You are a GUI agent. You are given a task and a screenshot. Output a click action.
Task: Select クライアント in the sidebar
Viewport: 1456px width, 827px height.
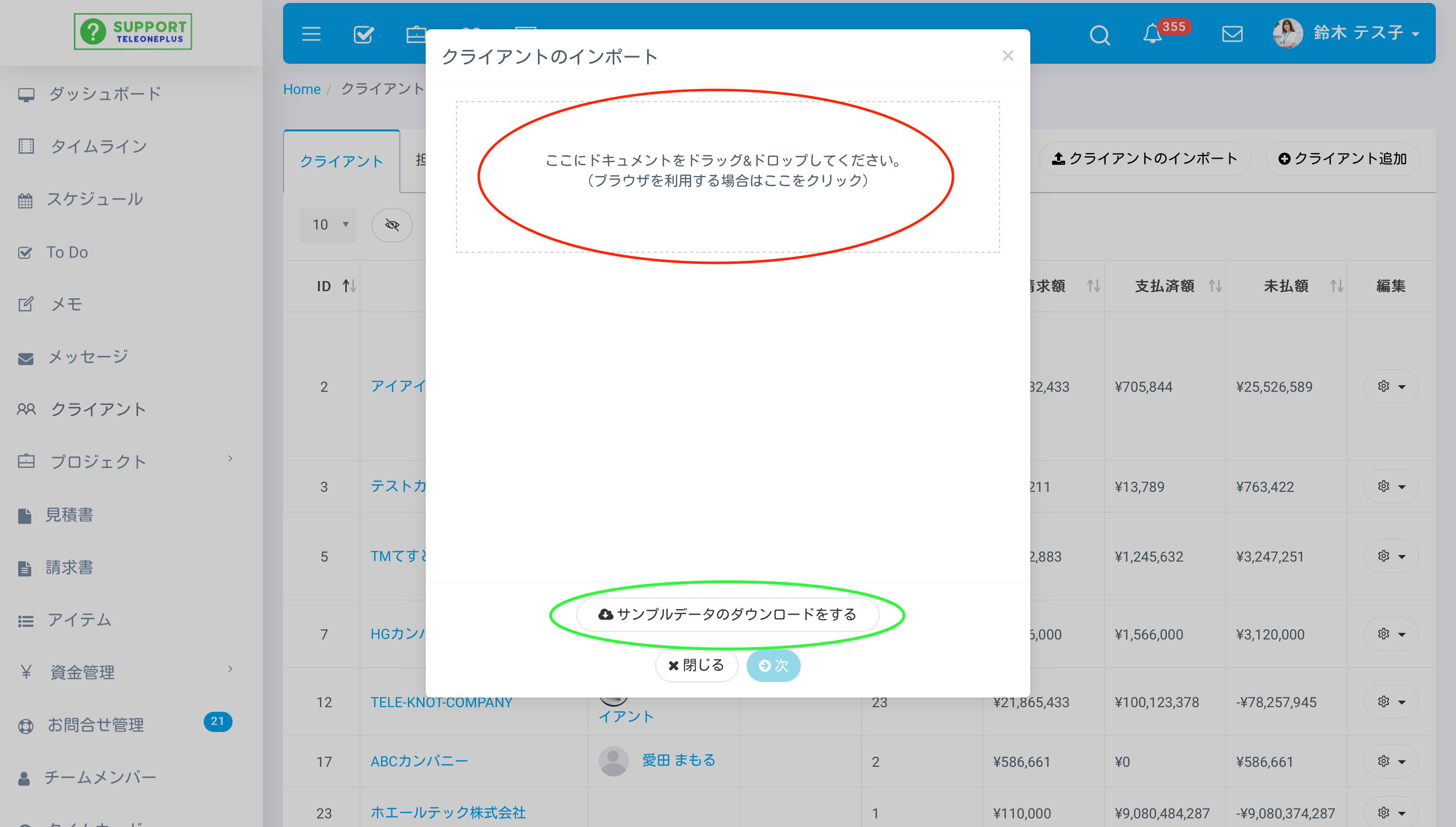coord(98,409)
